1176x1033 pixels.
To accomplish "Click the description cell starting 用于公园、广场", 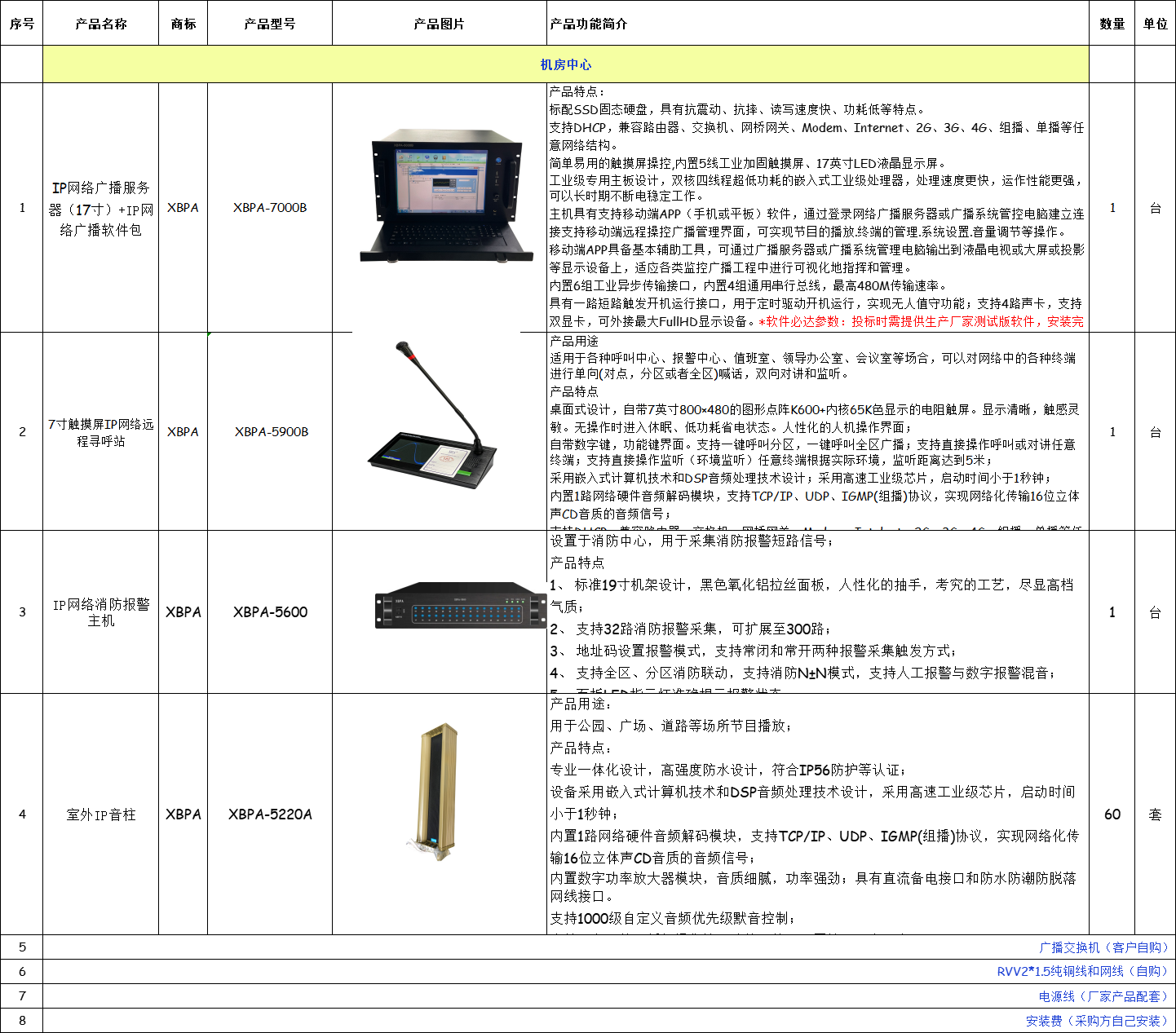I will (x=818, y=814).
